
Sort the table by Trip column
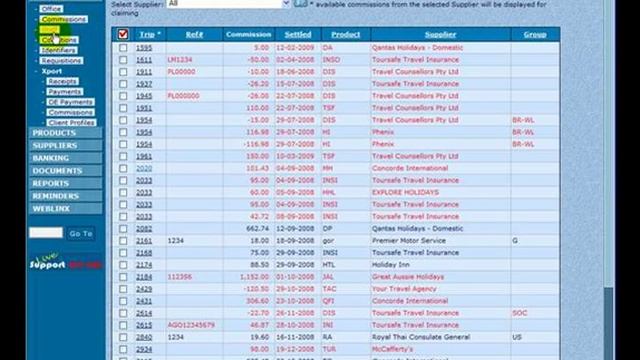pyautogui.click(x=147, y=35)
